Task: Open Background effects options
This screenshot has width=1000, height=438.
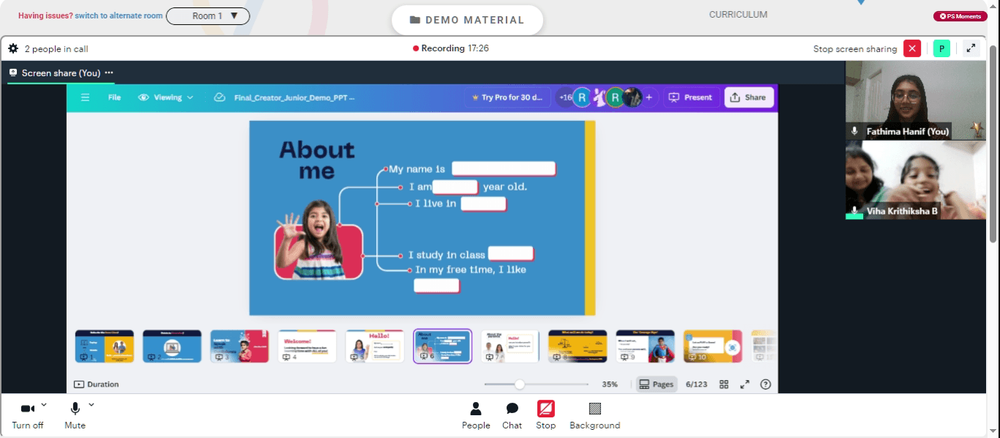Action: point(594,416)
